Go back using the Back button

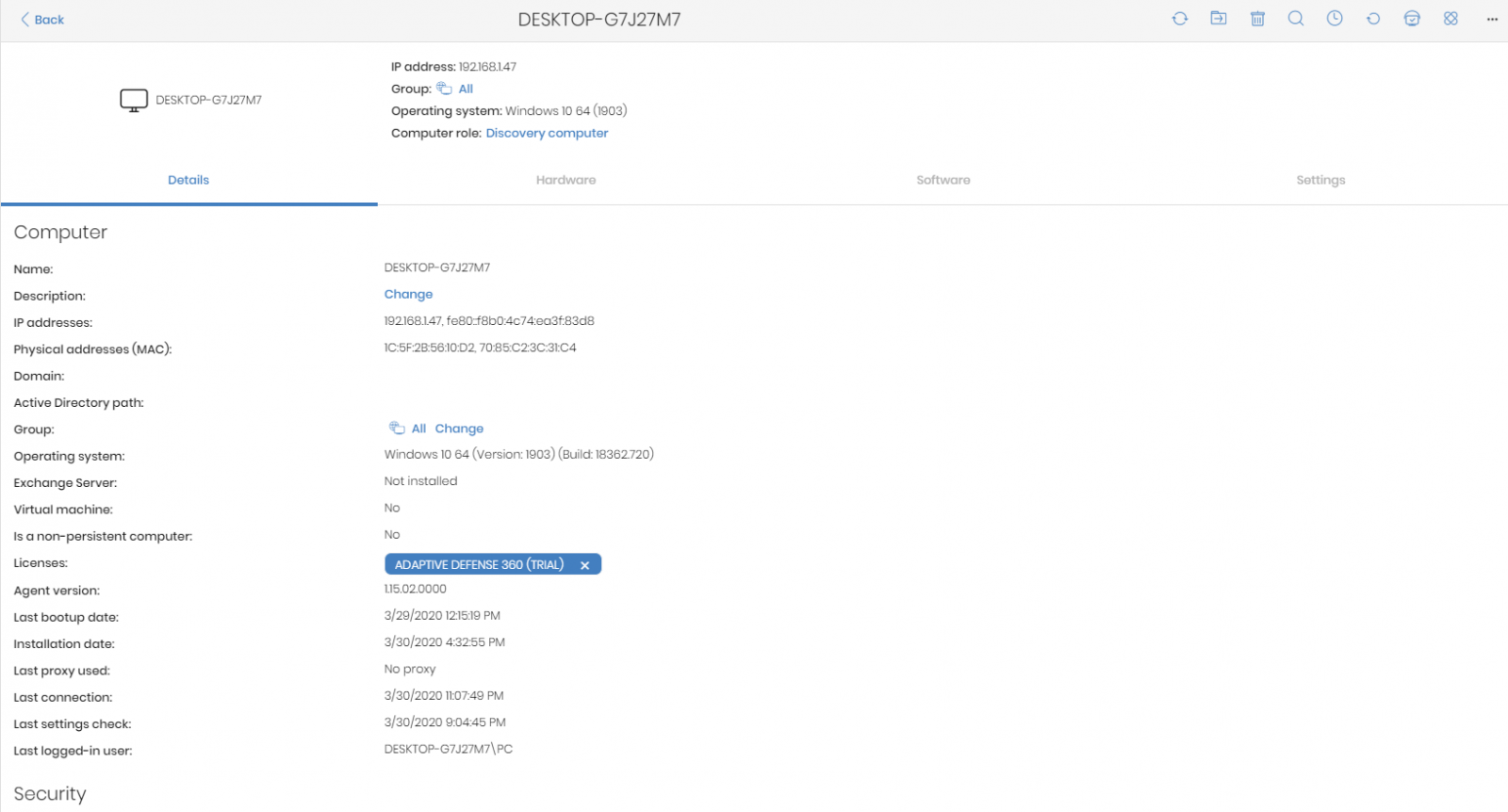[x=42, y=20]
